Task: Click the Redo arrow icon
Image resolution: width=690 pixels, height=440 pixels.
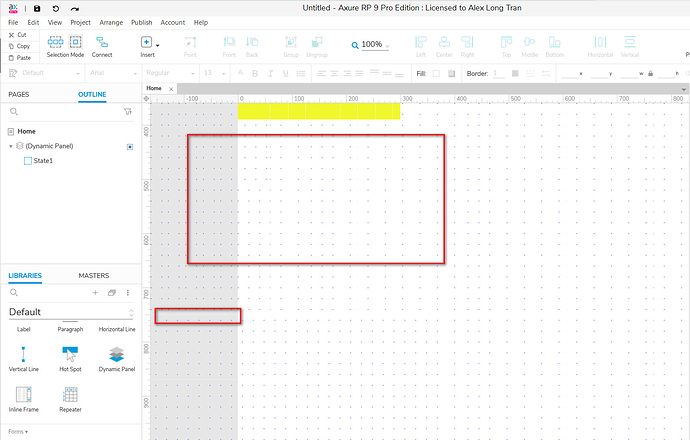Action: point(74,8)
